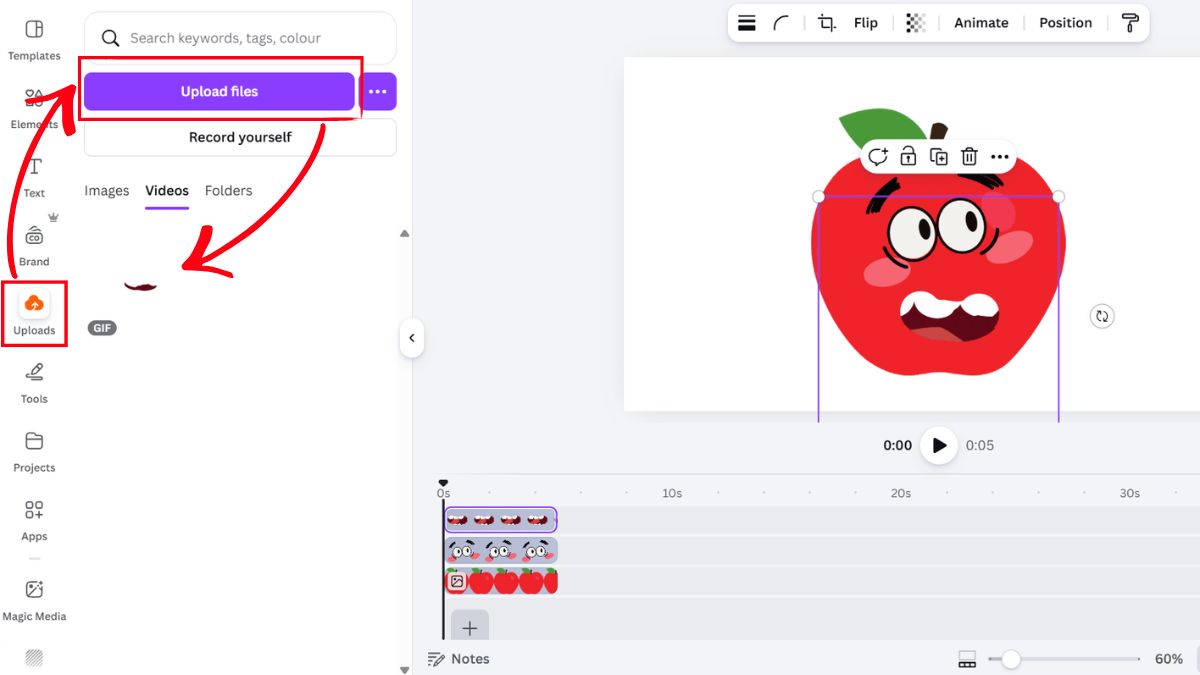Select the Text tool in sidebar

coord(34,177)
